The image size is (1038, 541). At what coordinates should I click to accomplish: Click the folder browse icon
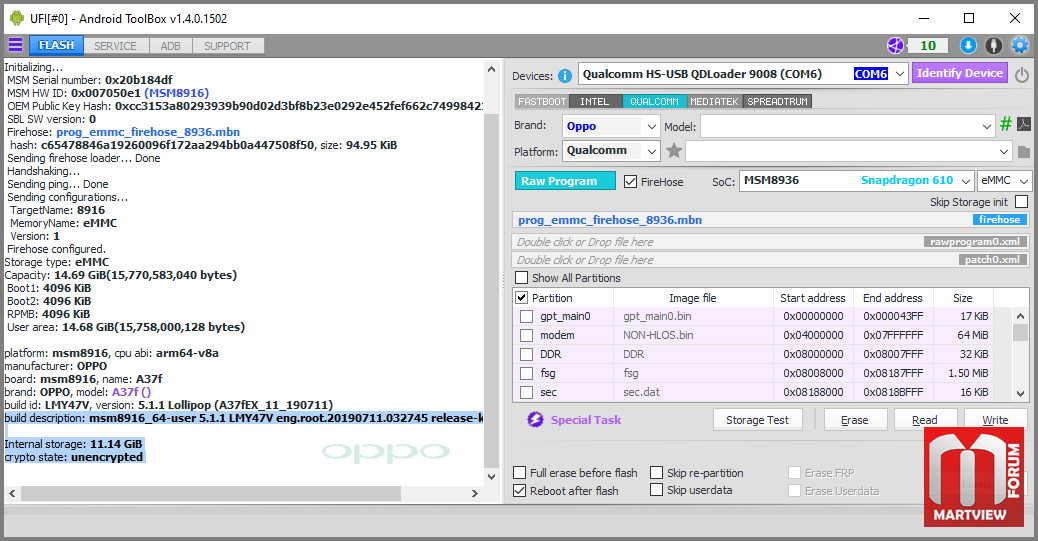[x=1022, y=152]
